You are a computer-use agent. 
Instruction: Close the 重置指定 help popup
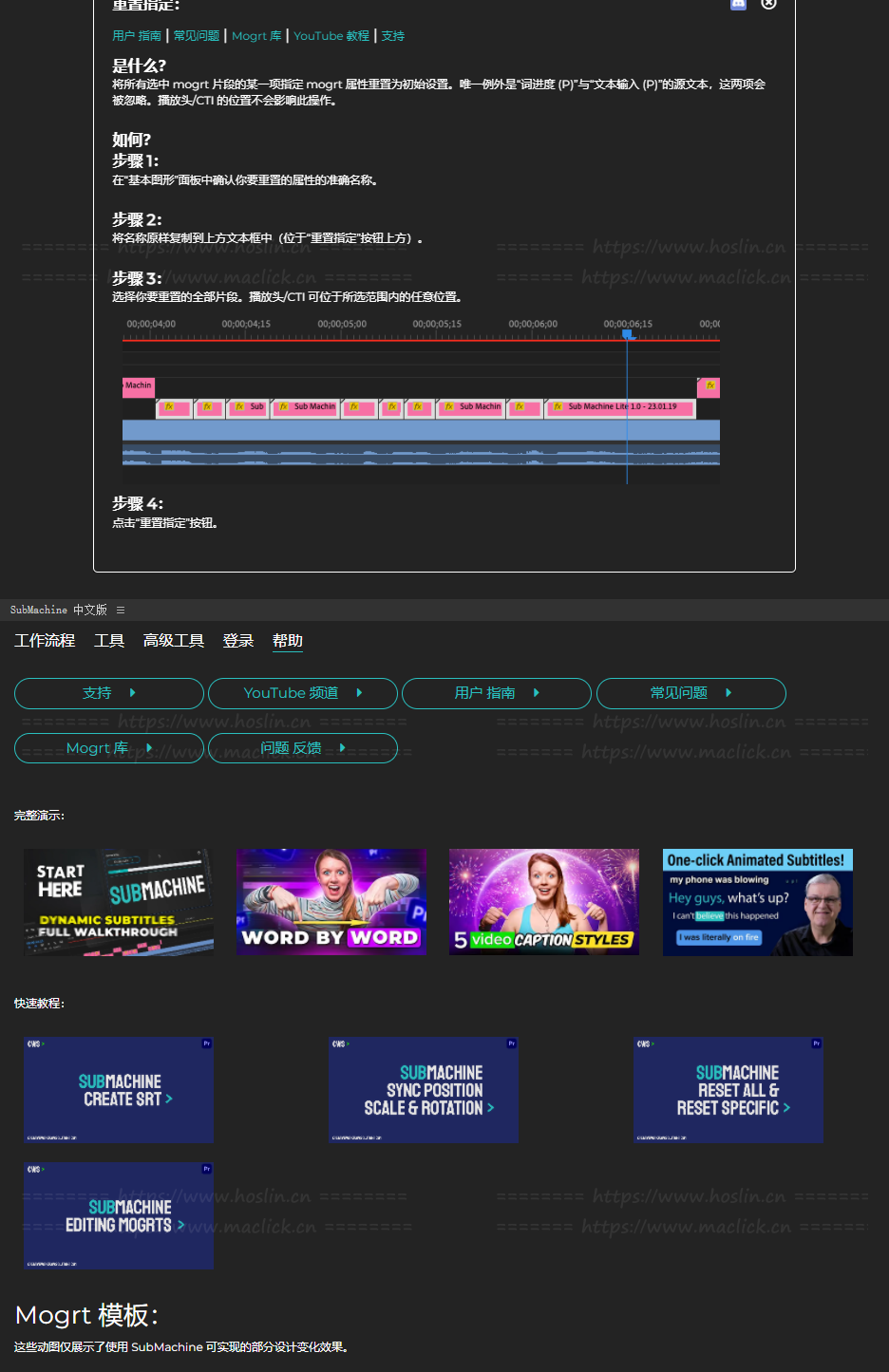pyautogui.click(x=768, y=4)
